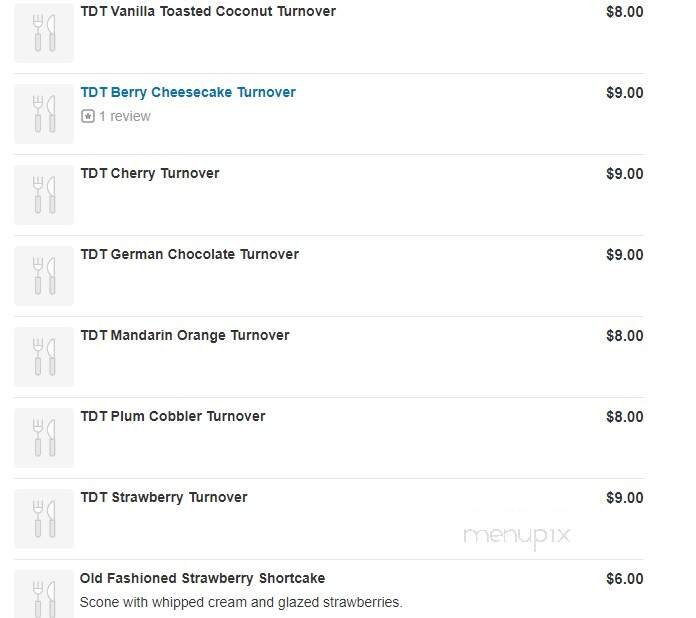Click Old Fashioned Strawberry Shortcake title
The width and height of the screenshot is (696, 618).
202,578
